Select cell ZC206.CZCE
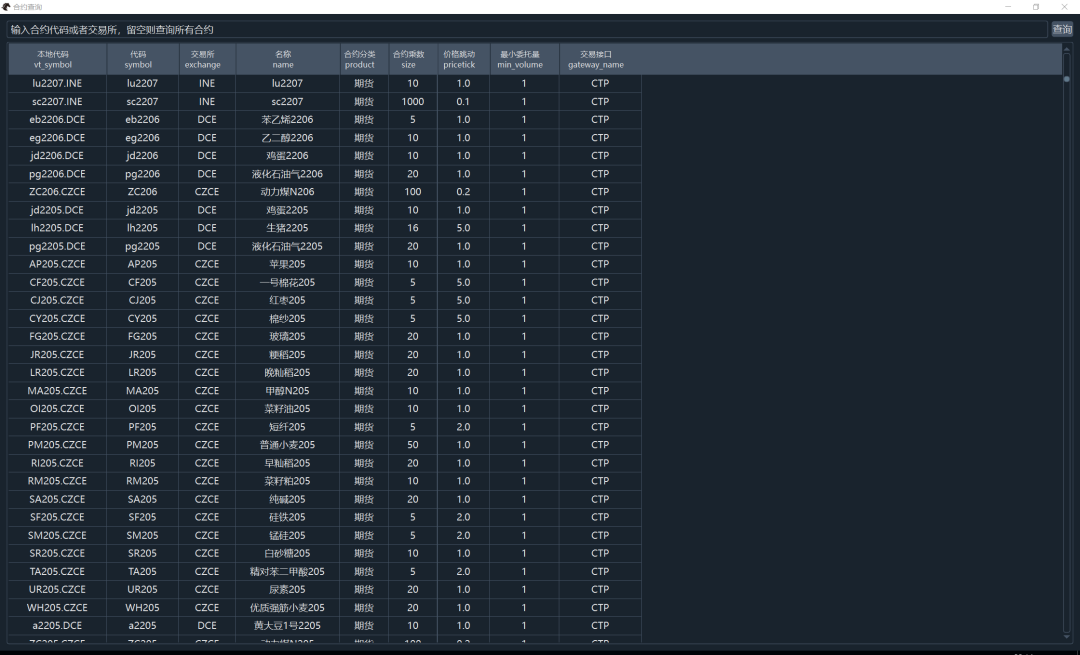This screenshot has height=655, width=1080. click(x=57, y=191)
